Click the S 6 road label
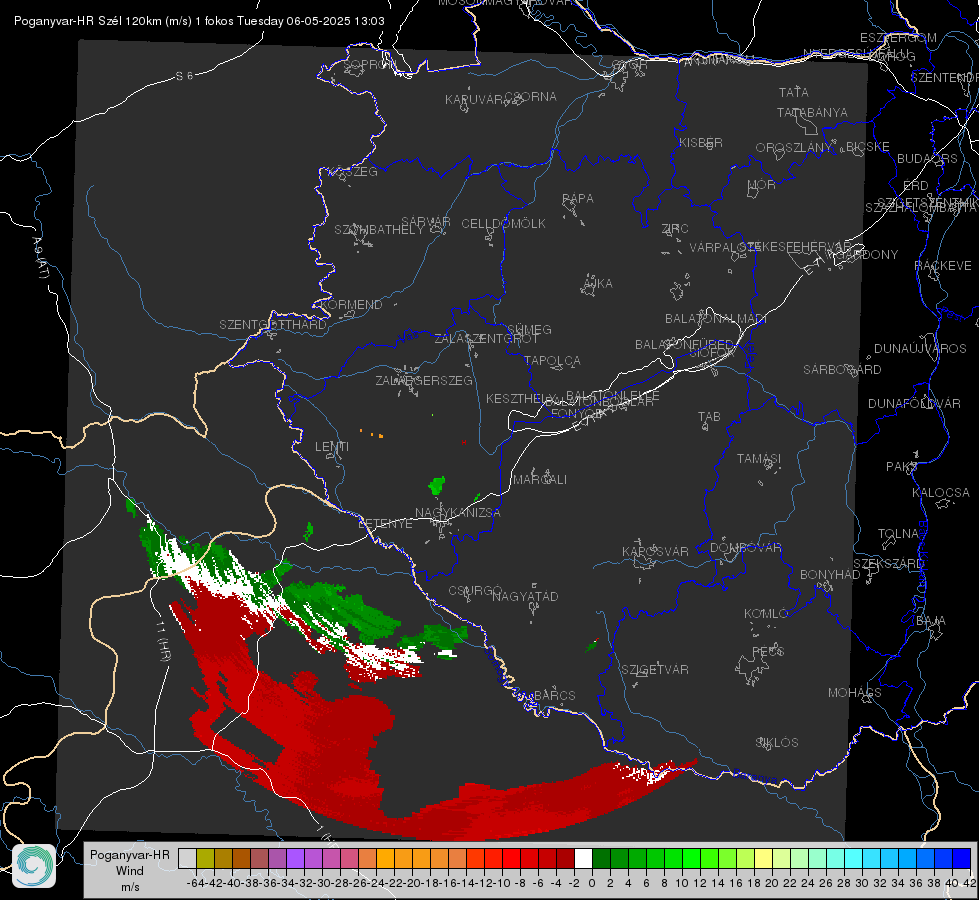 [184, 76]
